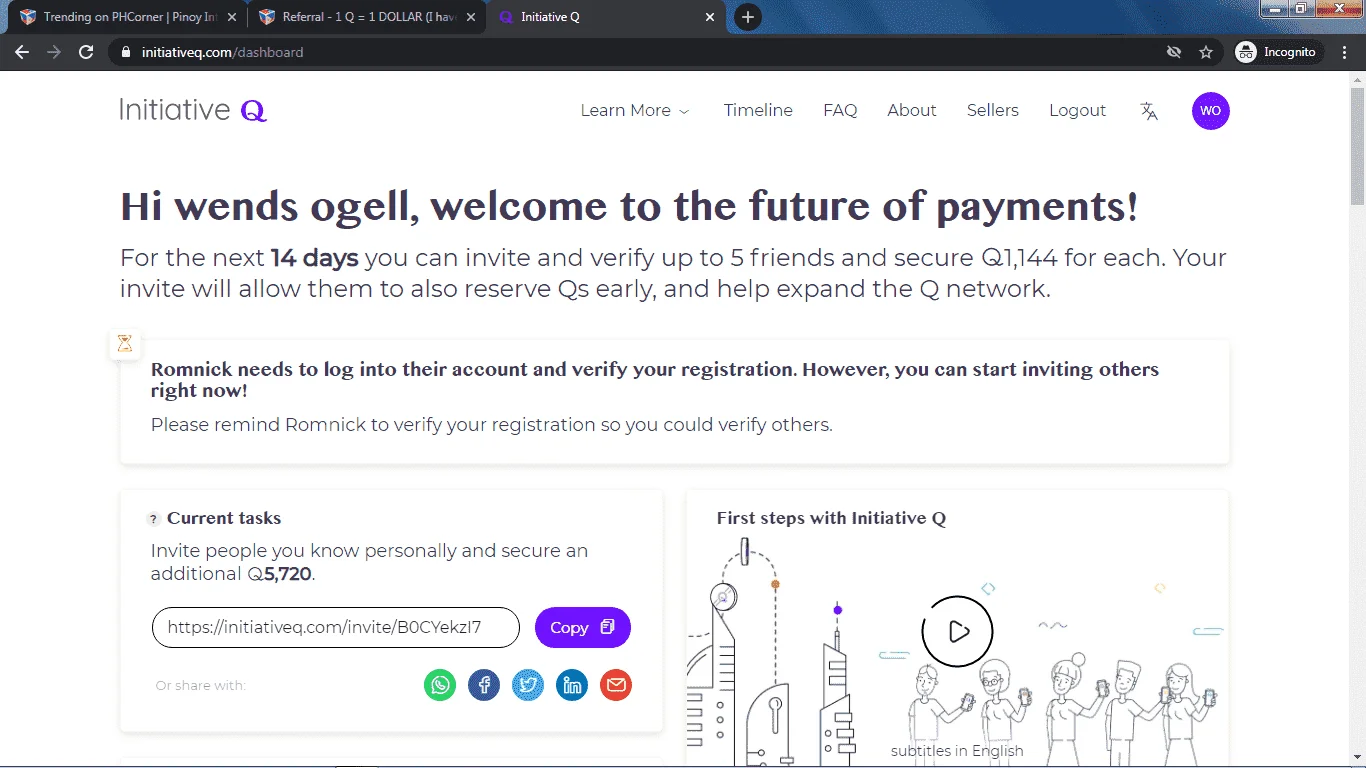Bookmark this page with the star icon
The width and height of the screenshot is (1366, 768).
click(1206, 52)
